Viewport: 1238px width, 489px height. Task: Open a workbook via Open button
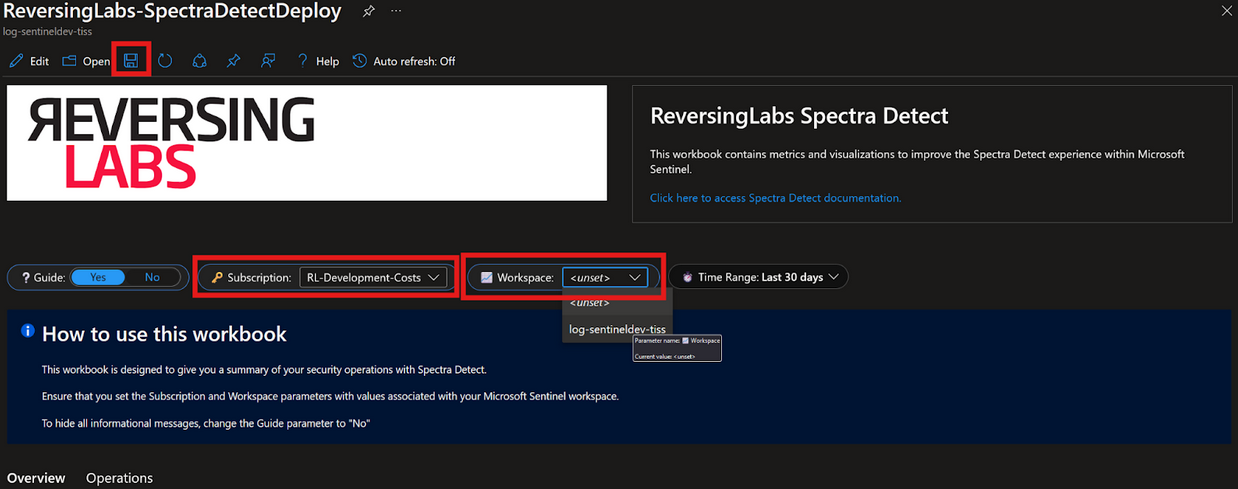tap(86, 61)
